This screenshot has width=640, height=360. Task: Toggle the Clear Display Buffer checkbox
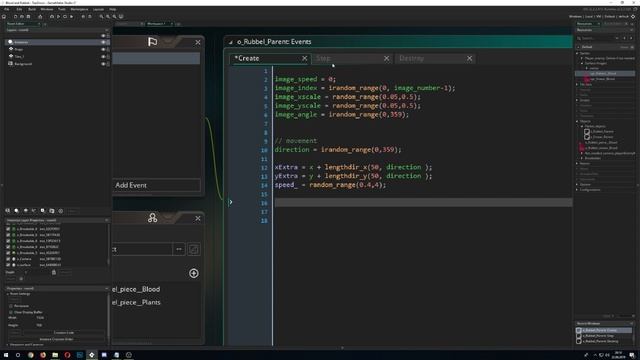coord(11,312)
